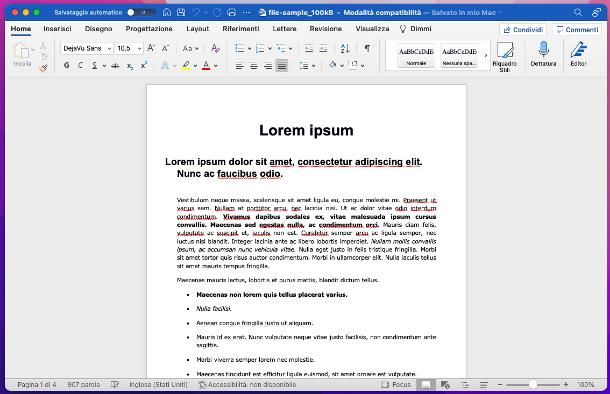
Task: Open the Aa change case dropdown
Action: [x=190, y=48]
